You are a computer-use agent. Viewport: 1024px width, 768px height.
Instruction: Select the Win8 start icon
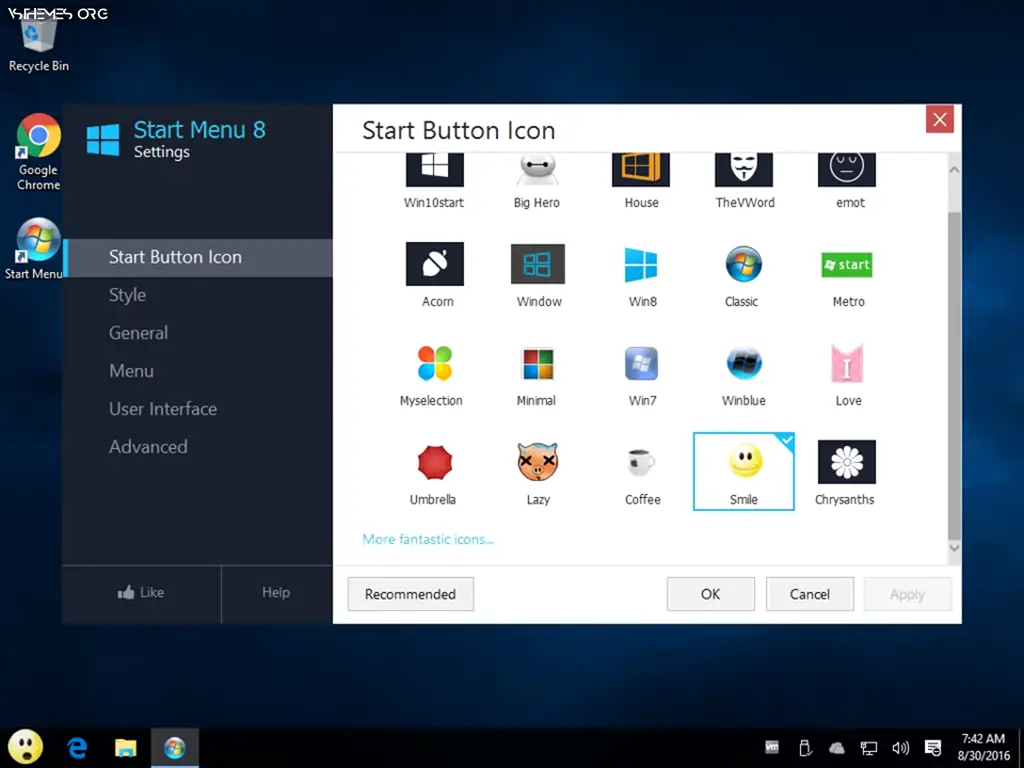pos(640,264)
